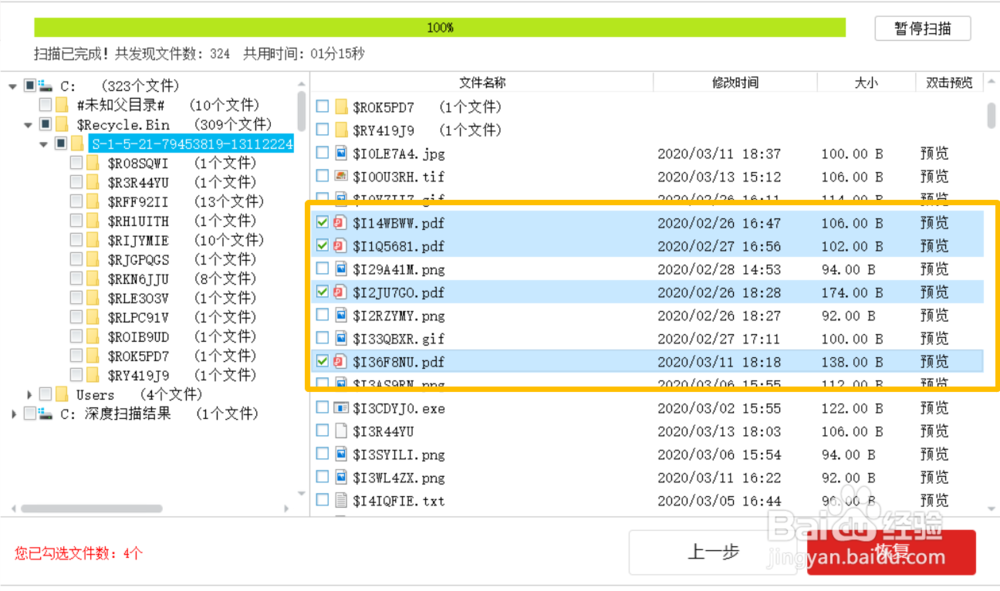Click the 上一步 button
Screen dimensions: 1000x591
click(x=713, y=551)
